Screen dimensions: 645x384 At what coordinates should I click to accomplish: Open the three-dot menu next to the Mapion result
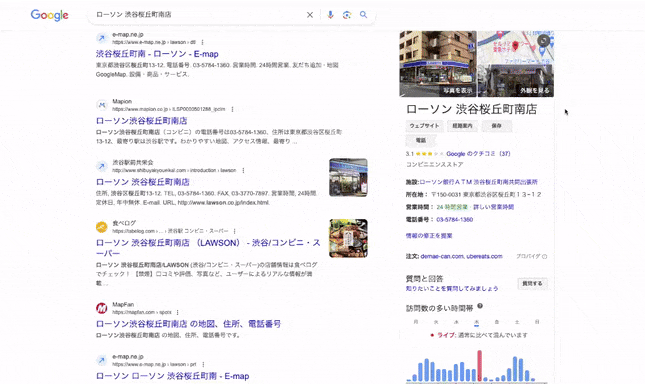coord(232,109)
